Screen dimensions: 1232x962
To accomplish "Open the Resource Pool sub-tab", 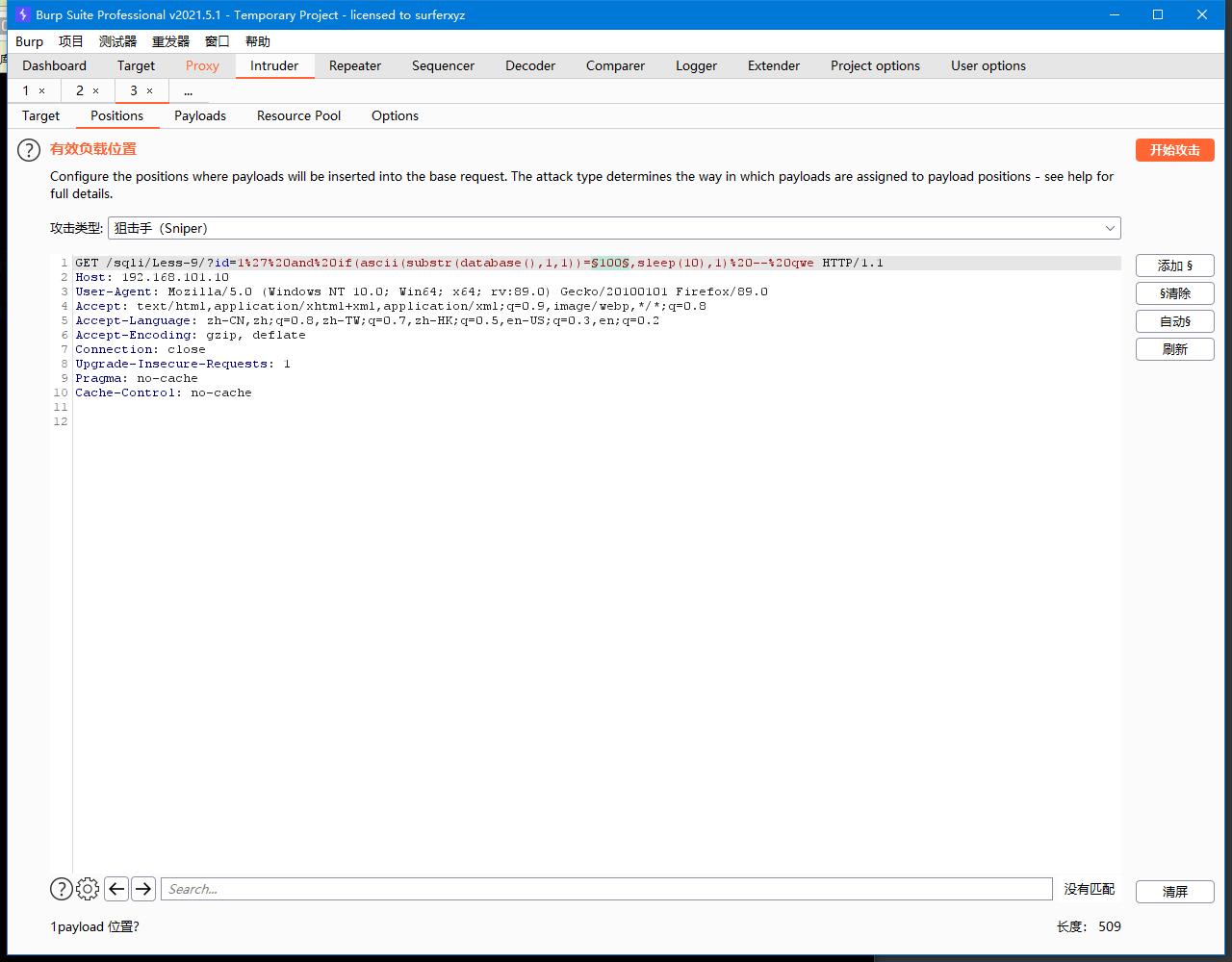I will pyautogui.click(x=298, y=115).
